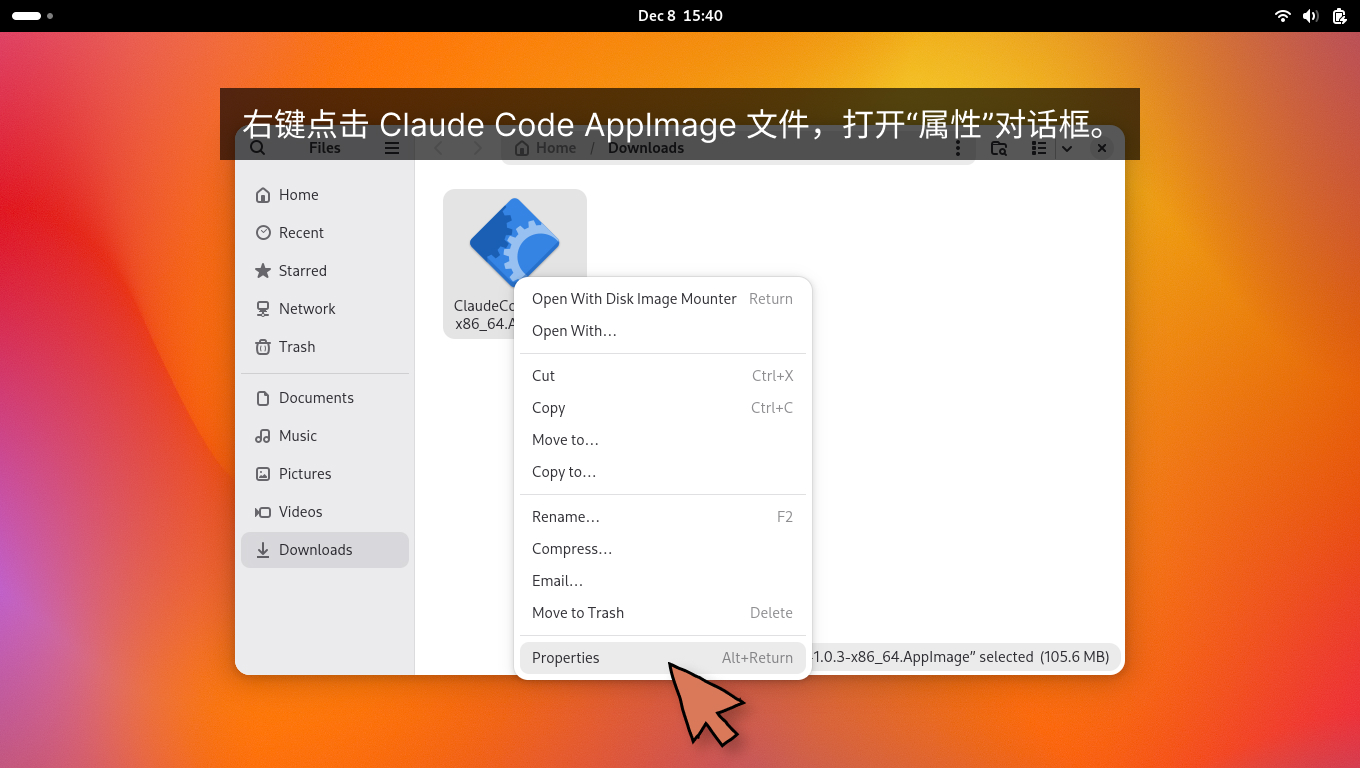Open the hamburger main menu in Files

392,147
